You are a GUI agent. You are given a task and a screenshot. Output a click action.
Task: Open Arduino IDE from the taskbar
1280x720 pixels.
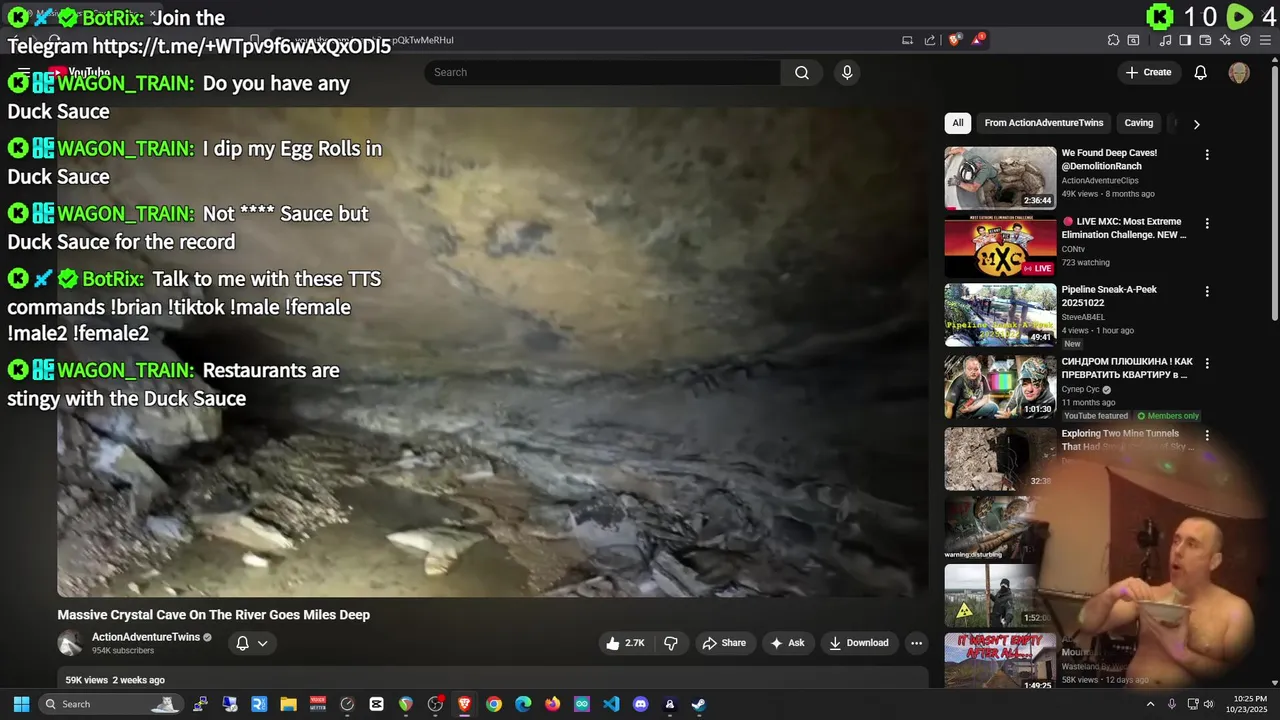(582, 704)
